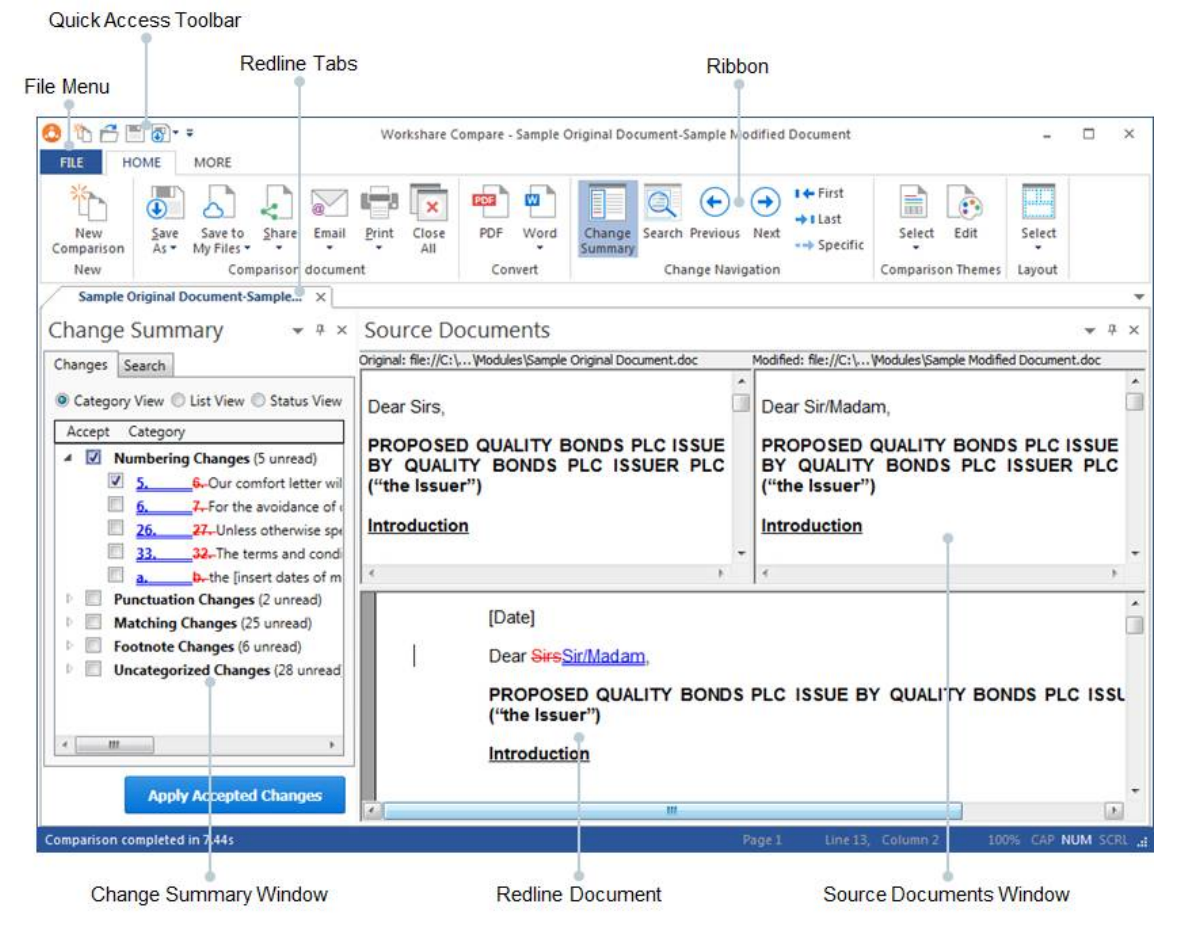Check the 'For the avoidance of' change checkbox

tap(115, 504)
